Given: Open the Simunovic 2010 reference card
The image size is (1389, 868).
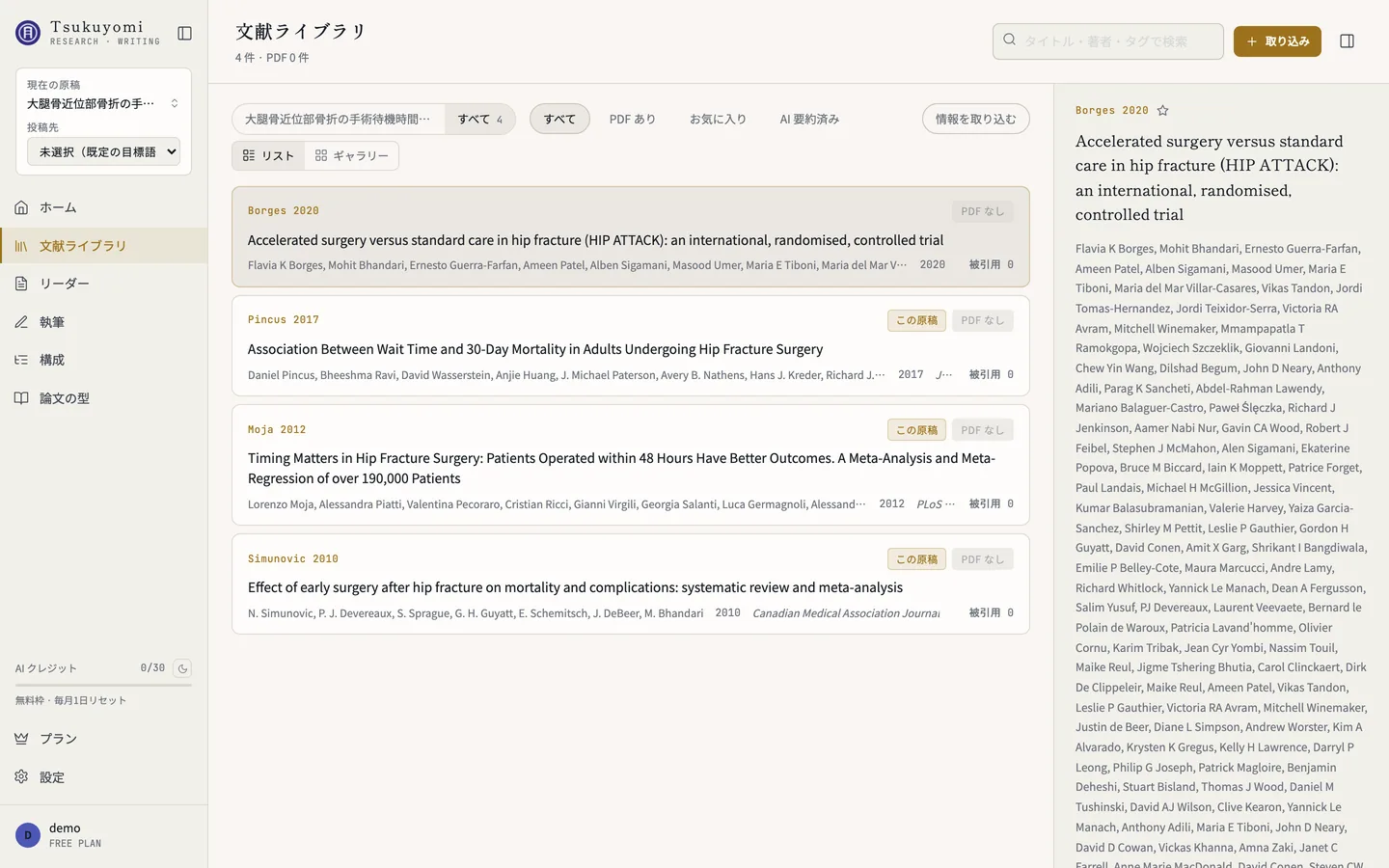Looking at the screenshot, I should click(x=631, y=584).
